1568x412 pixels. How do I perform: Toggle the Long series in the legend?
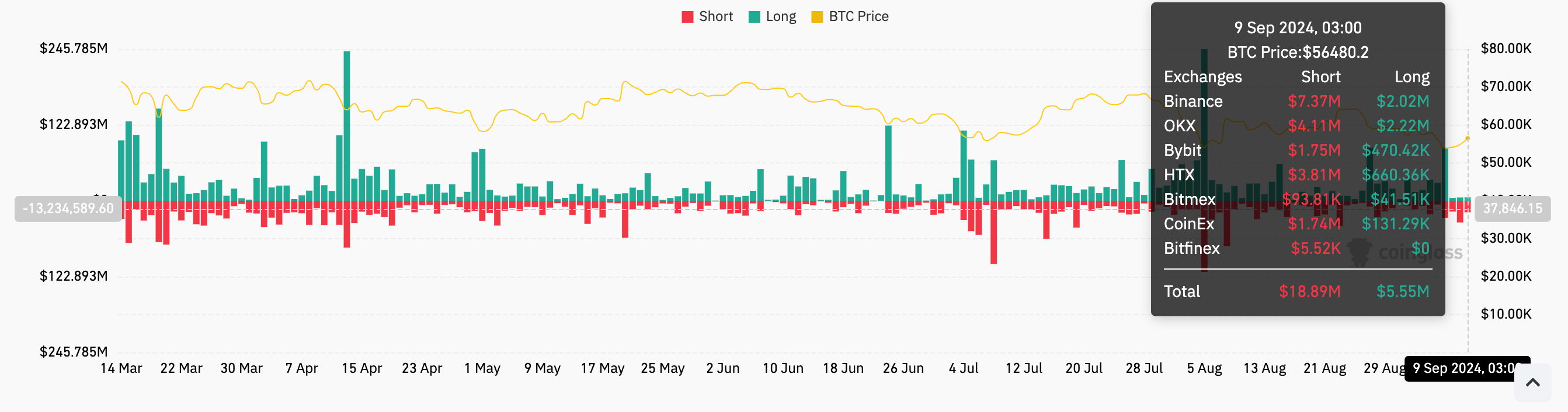773,16
